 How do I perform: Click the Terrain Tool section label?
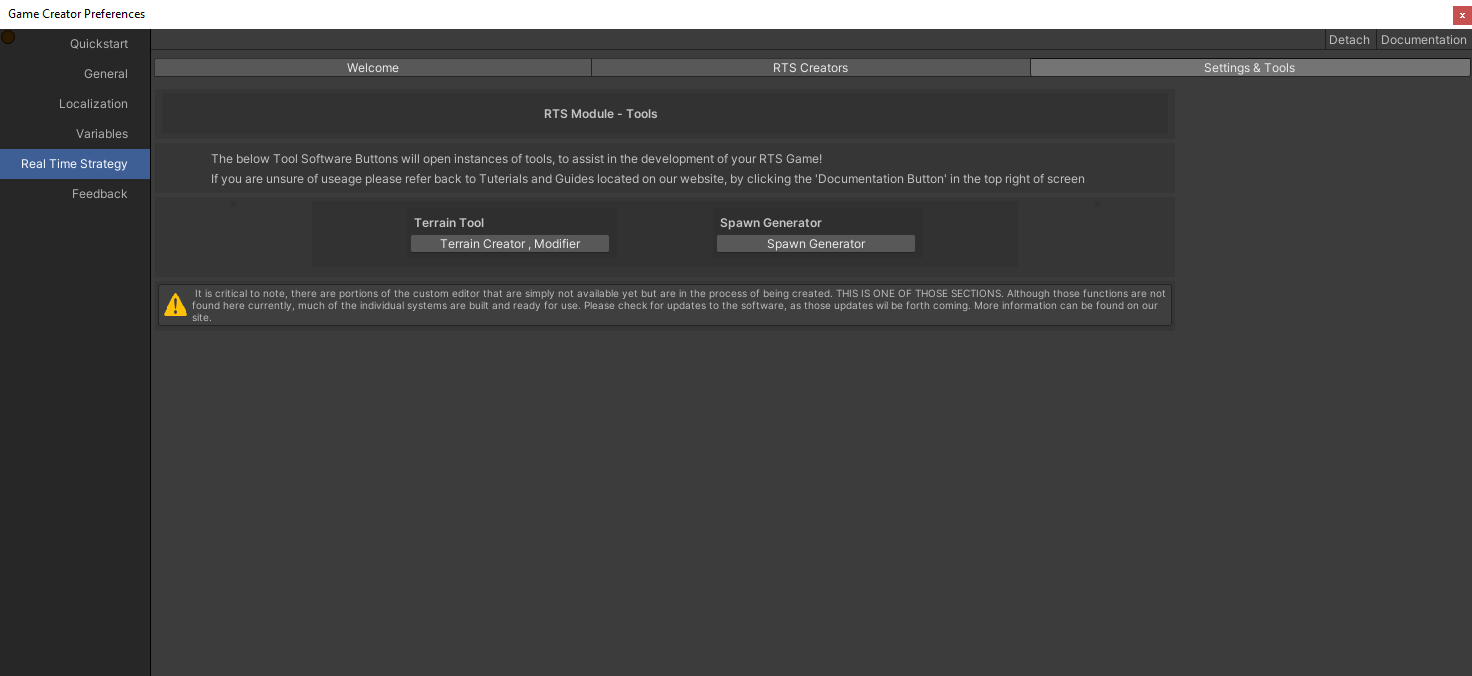(449, 222)
